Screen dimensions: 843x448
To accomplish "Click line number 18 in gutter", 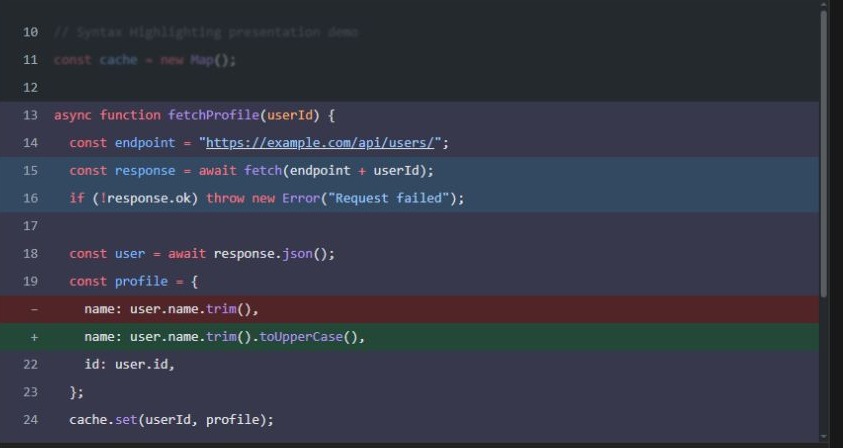I will pyautogui.click(x=31, y=254).
